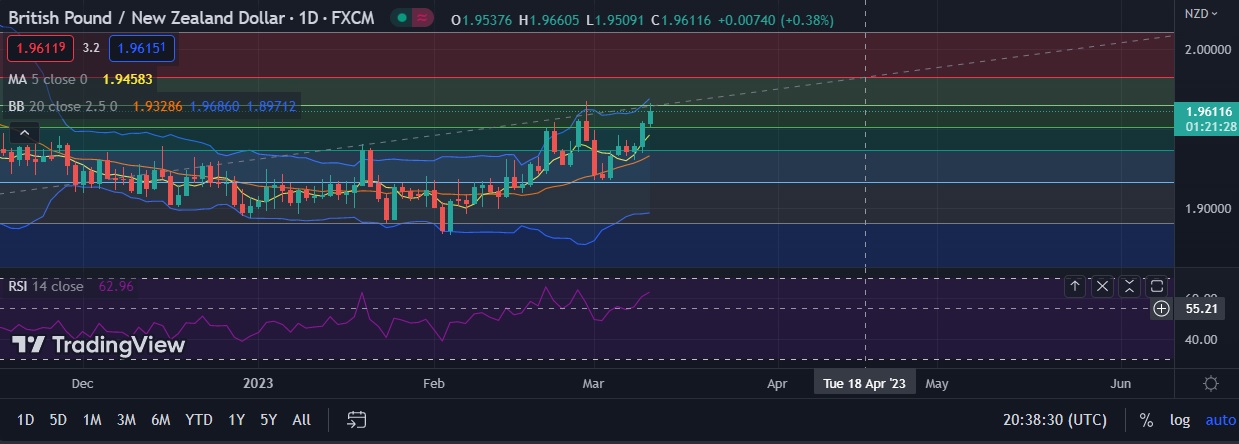
Task: Select the YTD date range
Action: point(199,420)
